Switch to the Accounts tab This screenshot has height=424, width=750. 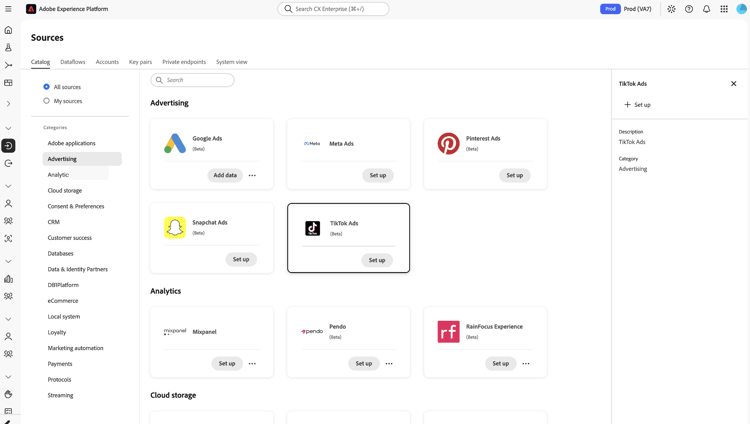107,62
